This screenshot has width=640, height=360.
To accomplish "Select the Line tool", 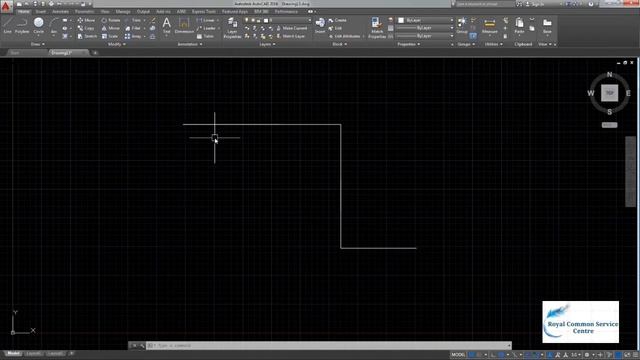I will tap(8, 25).
